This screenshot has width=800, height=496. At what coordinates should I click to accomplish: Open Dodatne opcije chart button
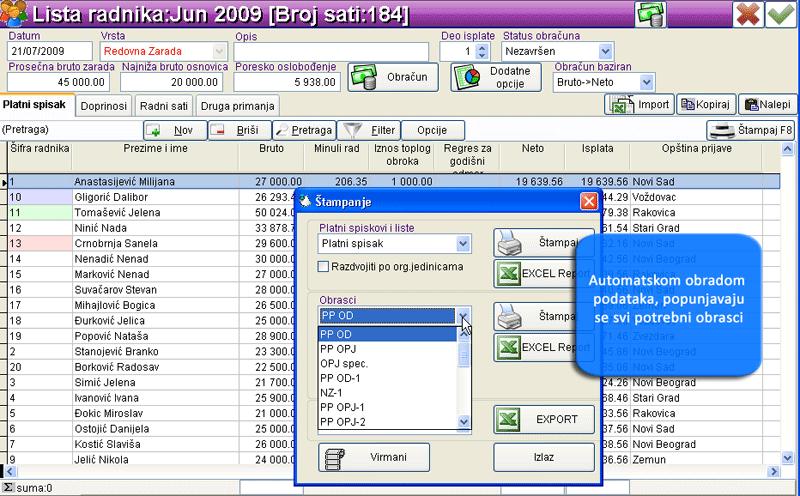point(493,77)
